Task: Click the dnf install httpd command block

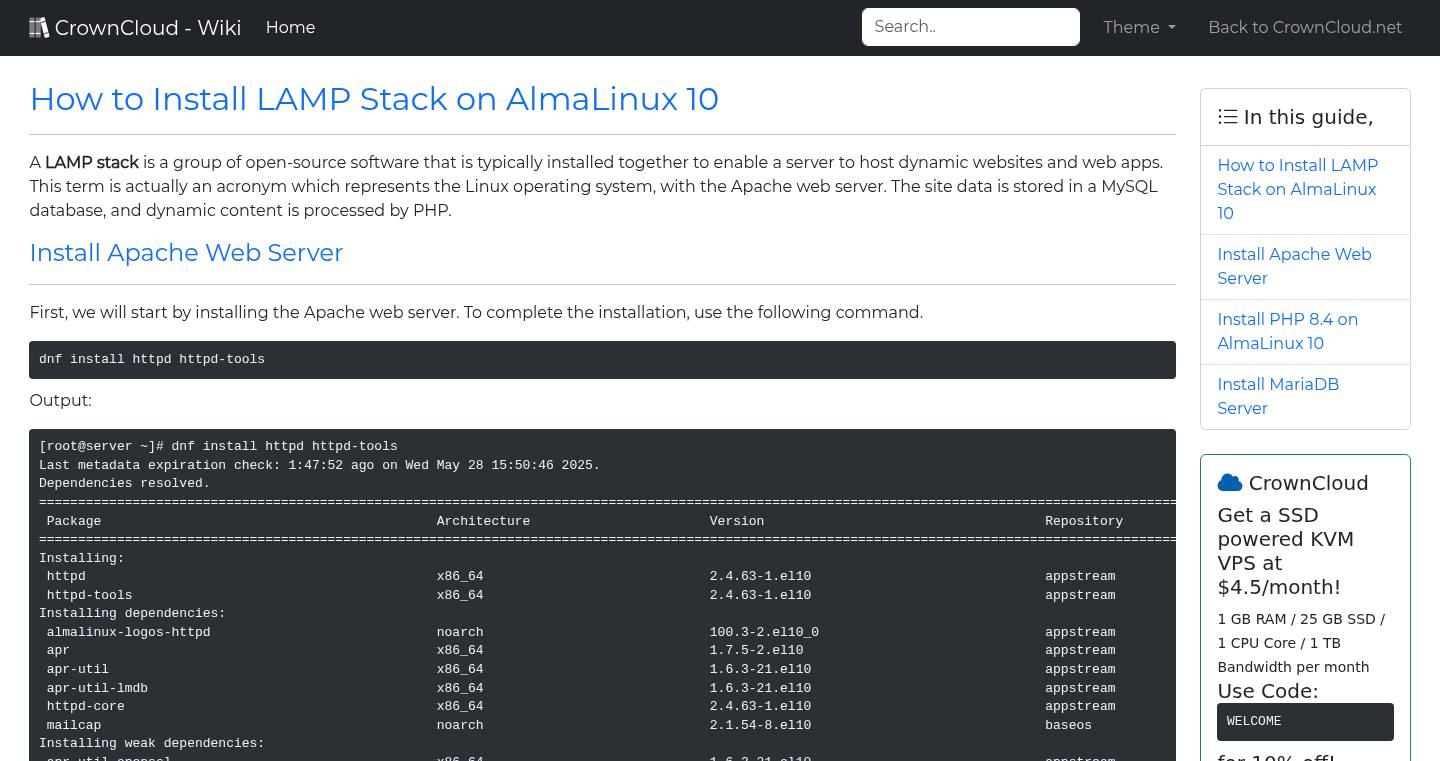Action: pyautogui.click(x=601, y=360)
